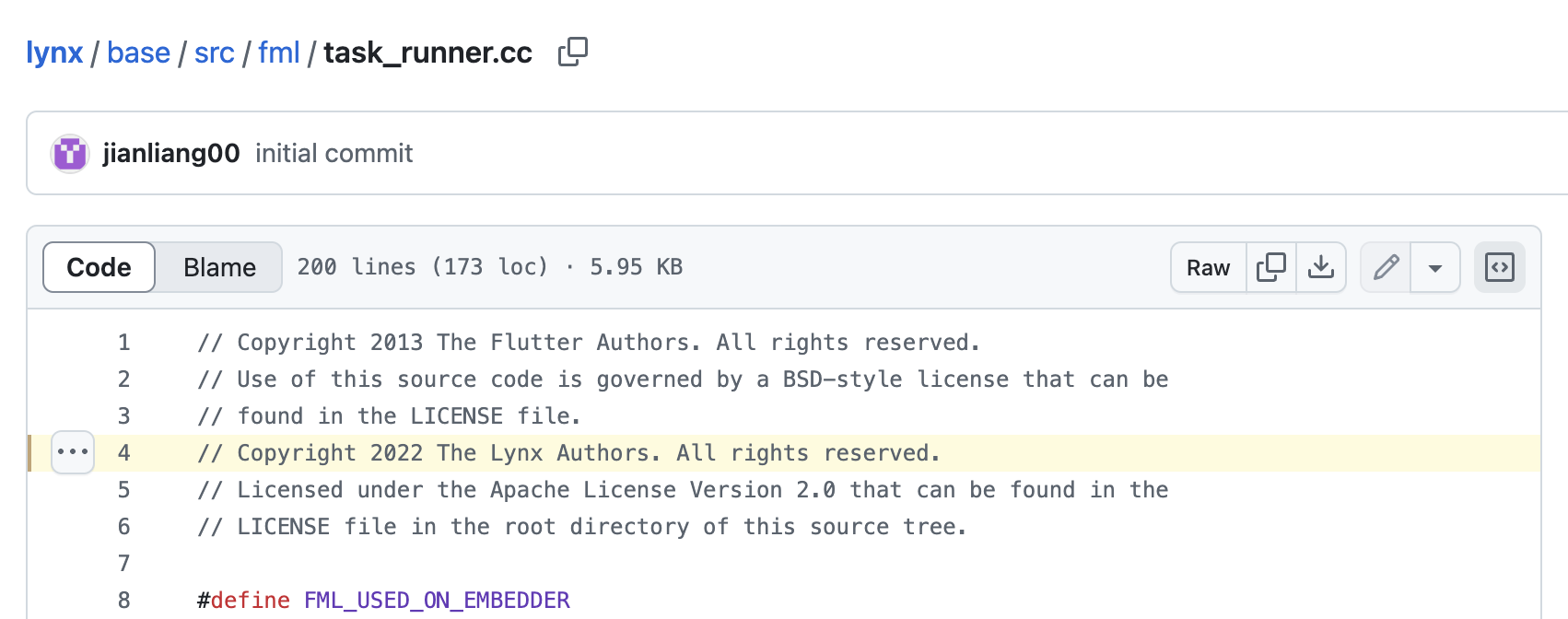Navigate to the src folder
Screen dimensions: 1568x619
(215, 53)
